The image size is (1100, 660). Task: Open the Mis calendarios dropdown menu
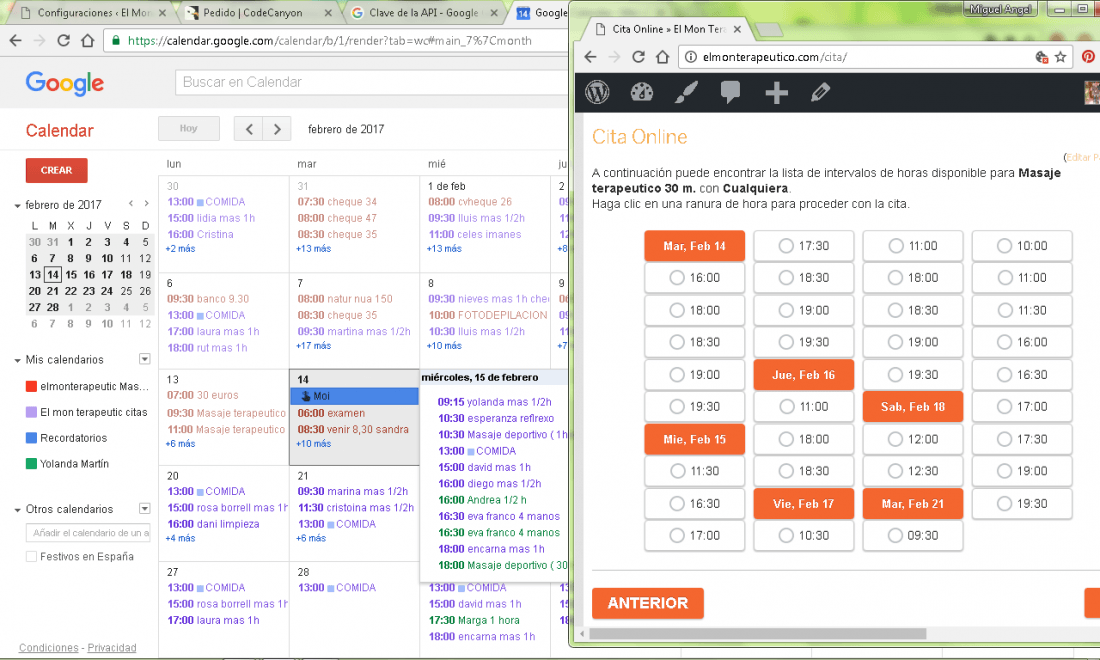click(145, 359)
